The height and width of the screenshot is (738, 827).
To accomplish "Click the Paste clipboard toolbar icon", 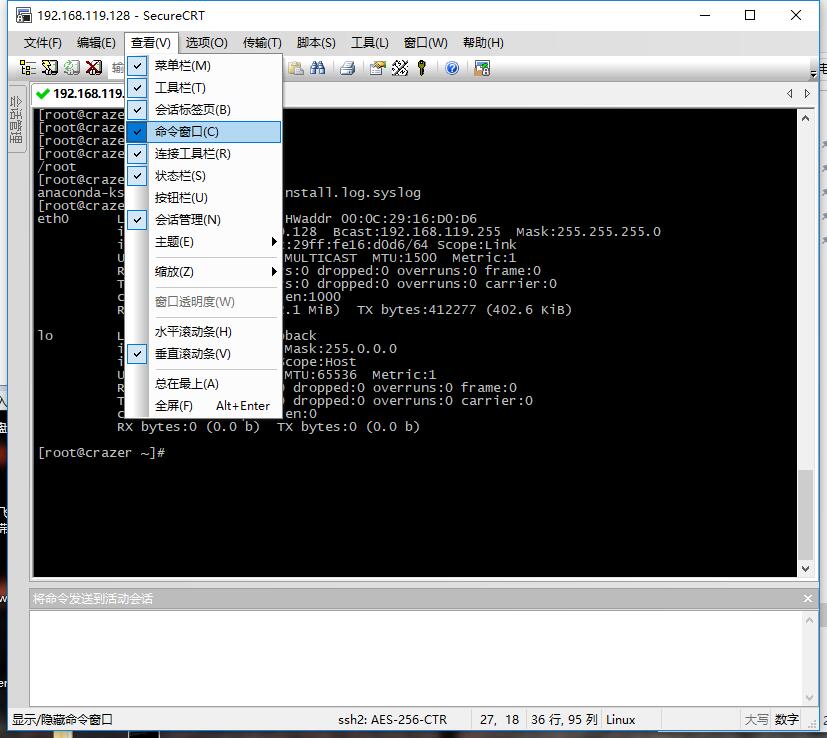I will pyautogui.click(x=296, y=68).
